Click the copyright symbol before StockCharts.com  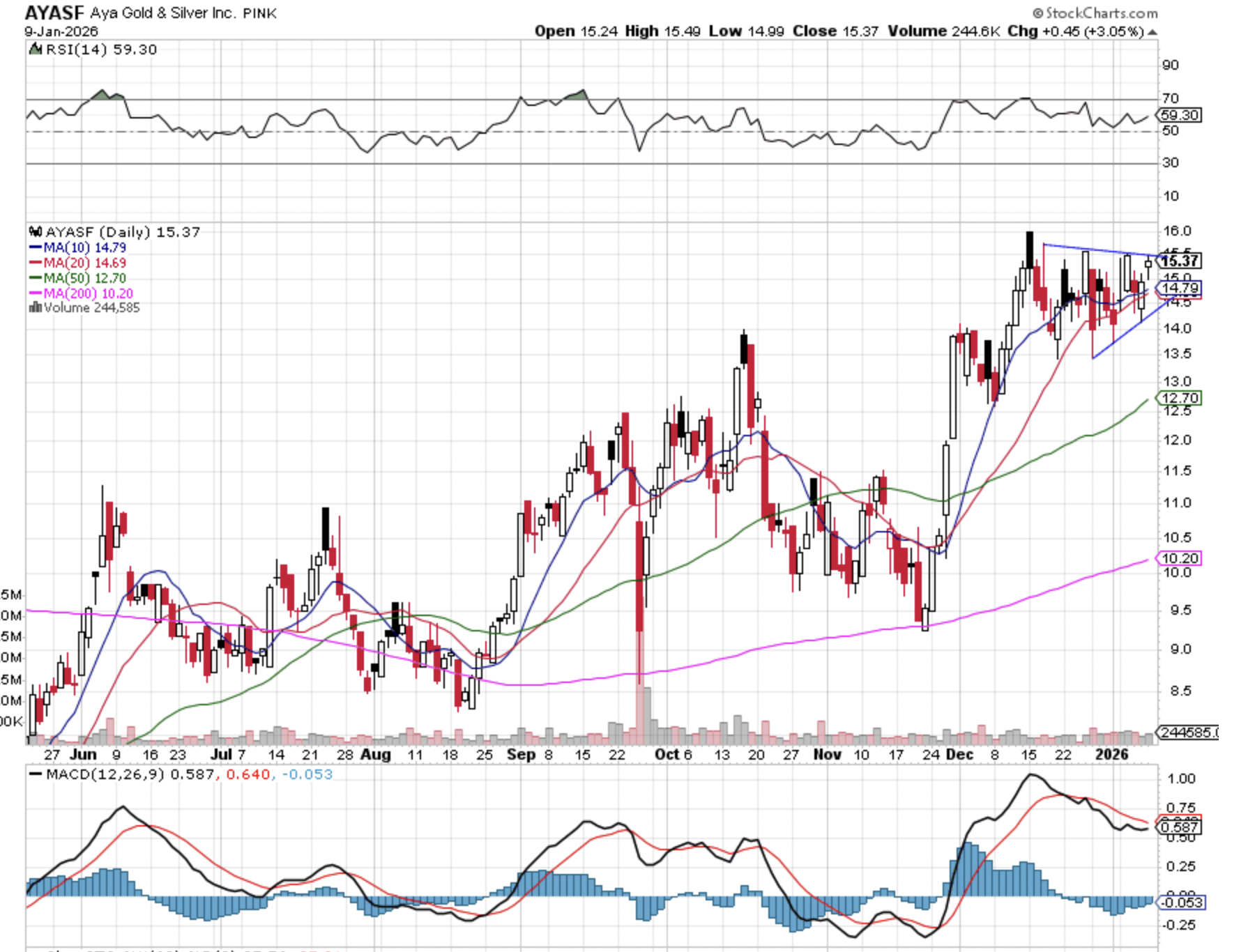[1037, 13]
